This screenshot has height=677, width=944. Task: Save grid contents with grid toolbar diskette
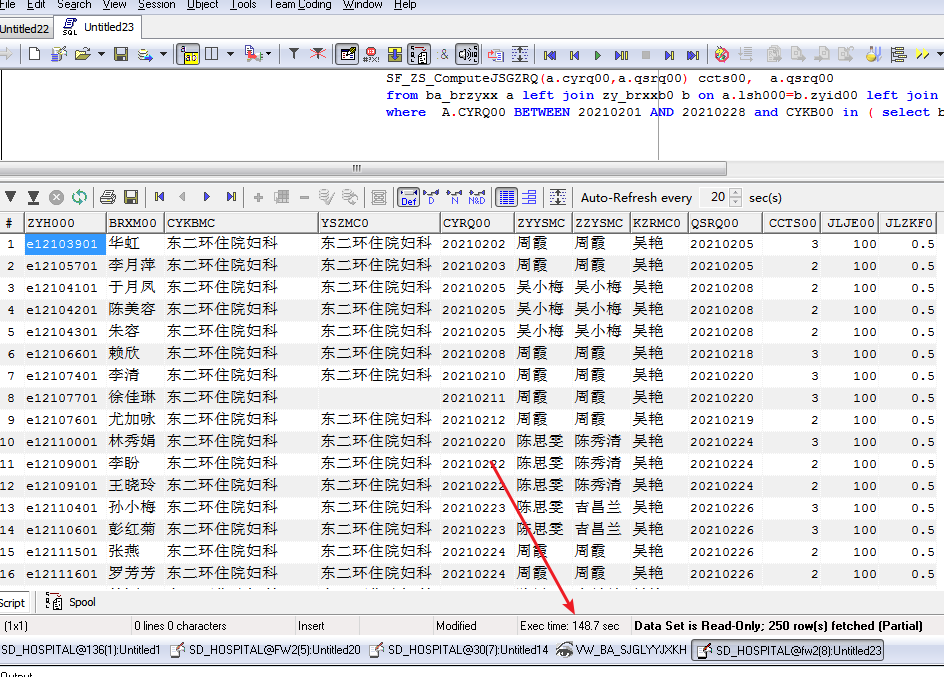coord(130,197)
